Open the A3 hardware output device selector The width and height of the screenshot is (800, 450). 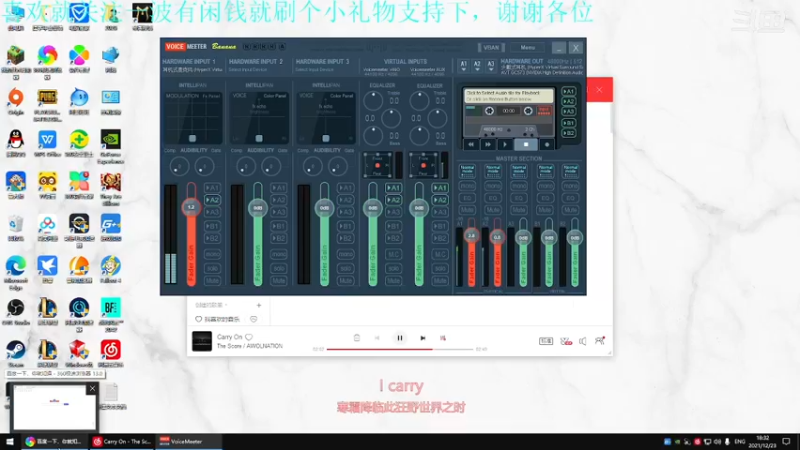(490, 65)
